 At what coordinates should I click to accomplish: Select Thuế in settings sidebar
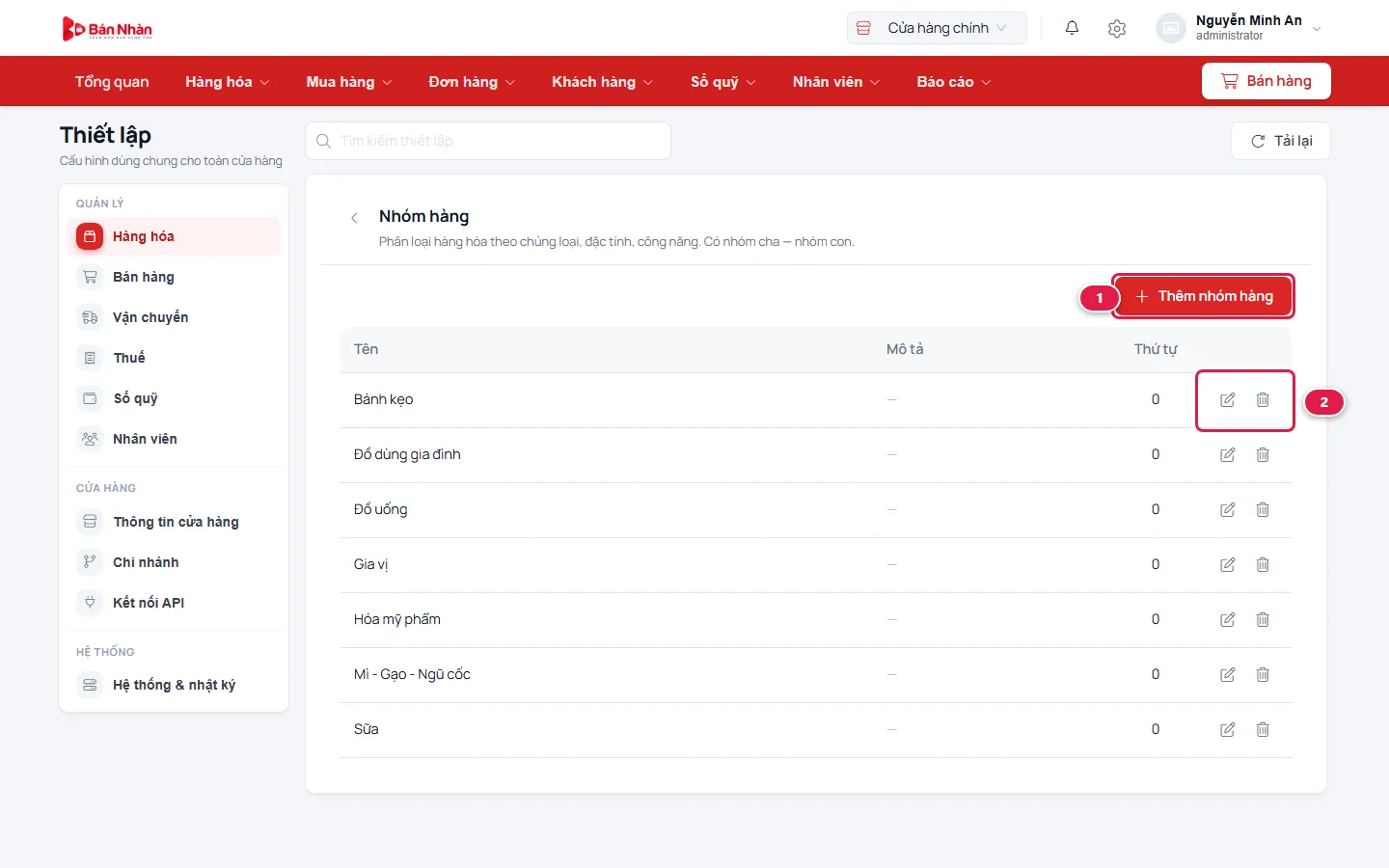(x=174, y=358)
